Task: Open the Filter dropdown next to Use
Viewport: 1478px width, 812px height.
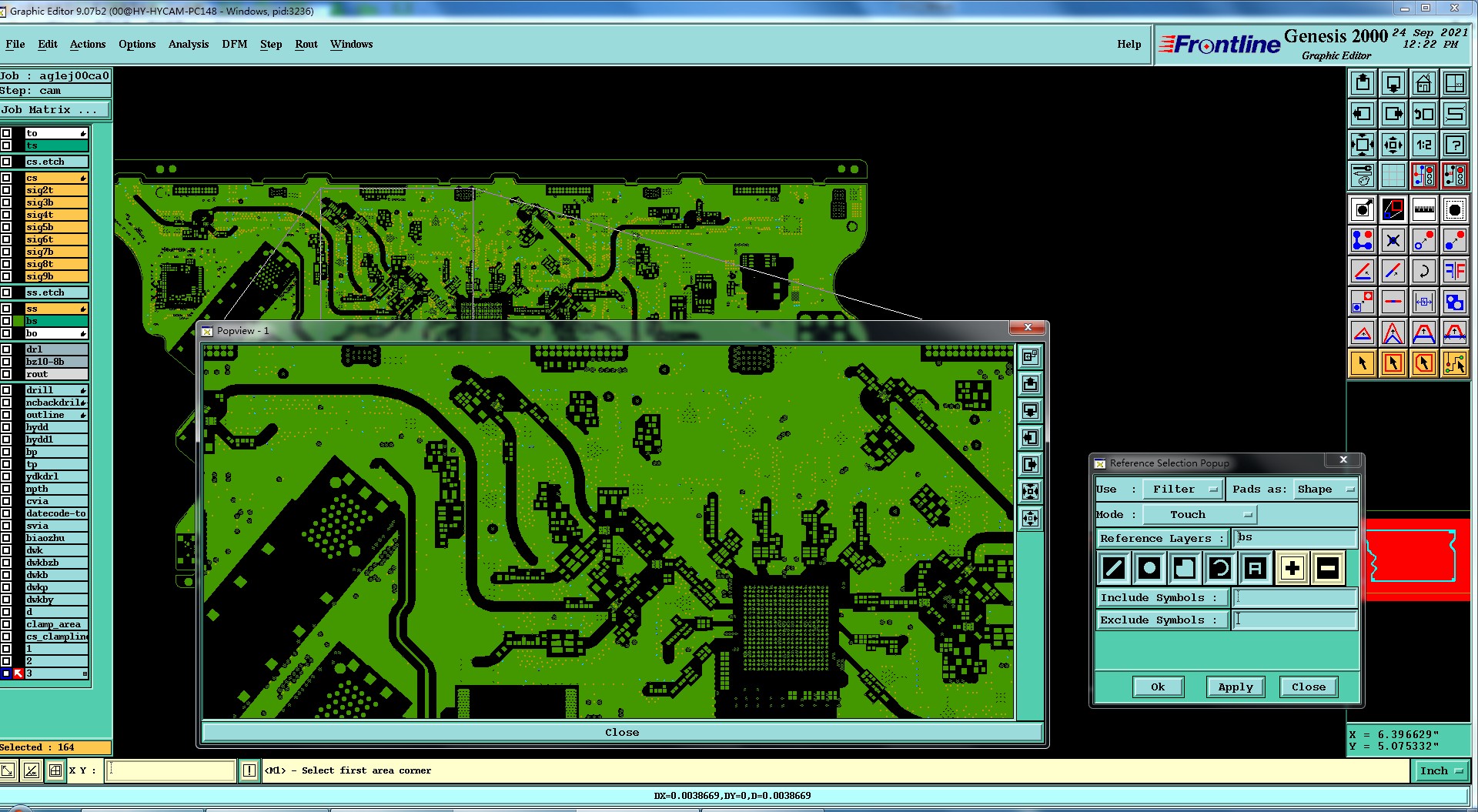Action: pos(1183,490)
